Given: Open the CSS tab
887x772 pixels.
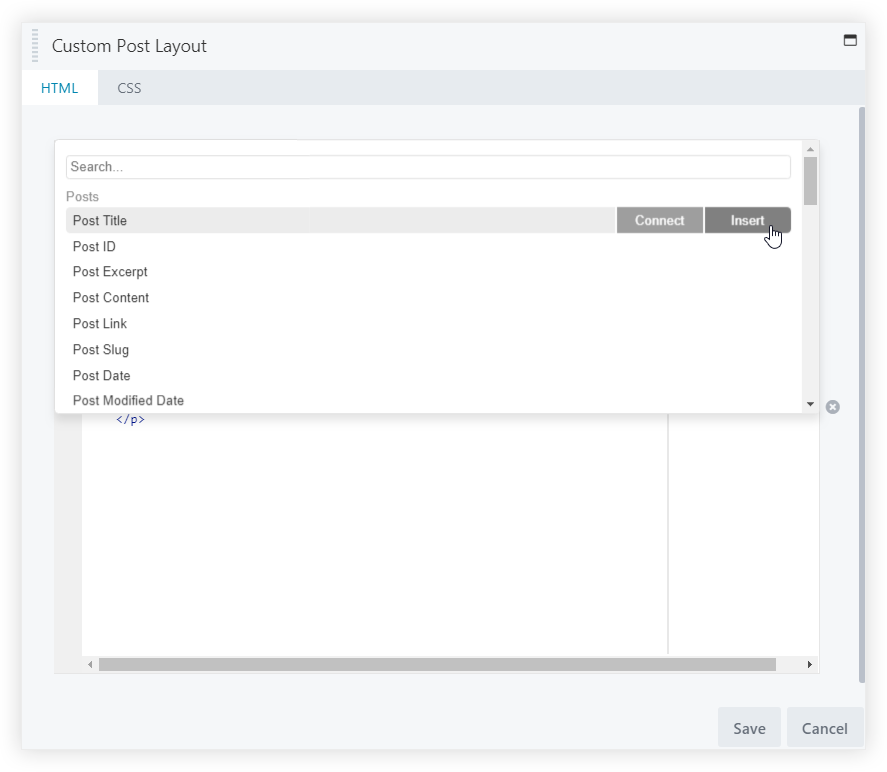Looking at the screenshot, I should click(x=129, y=88).
